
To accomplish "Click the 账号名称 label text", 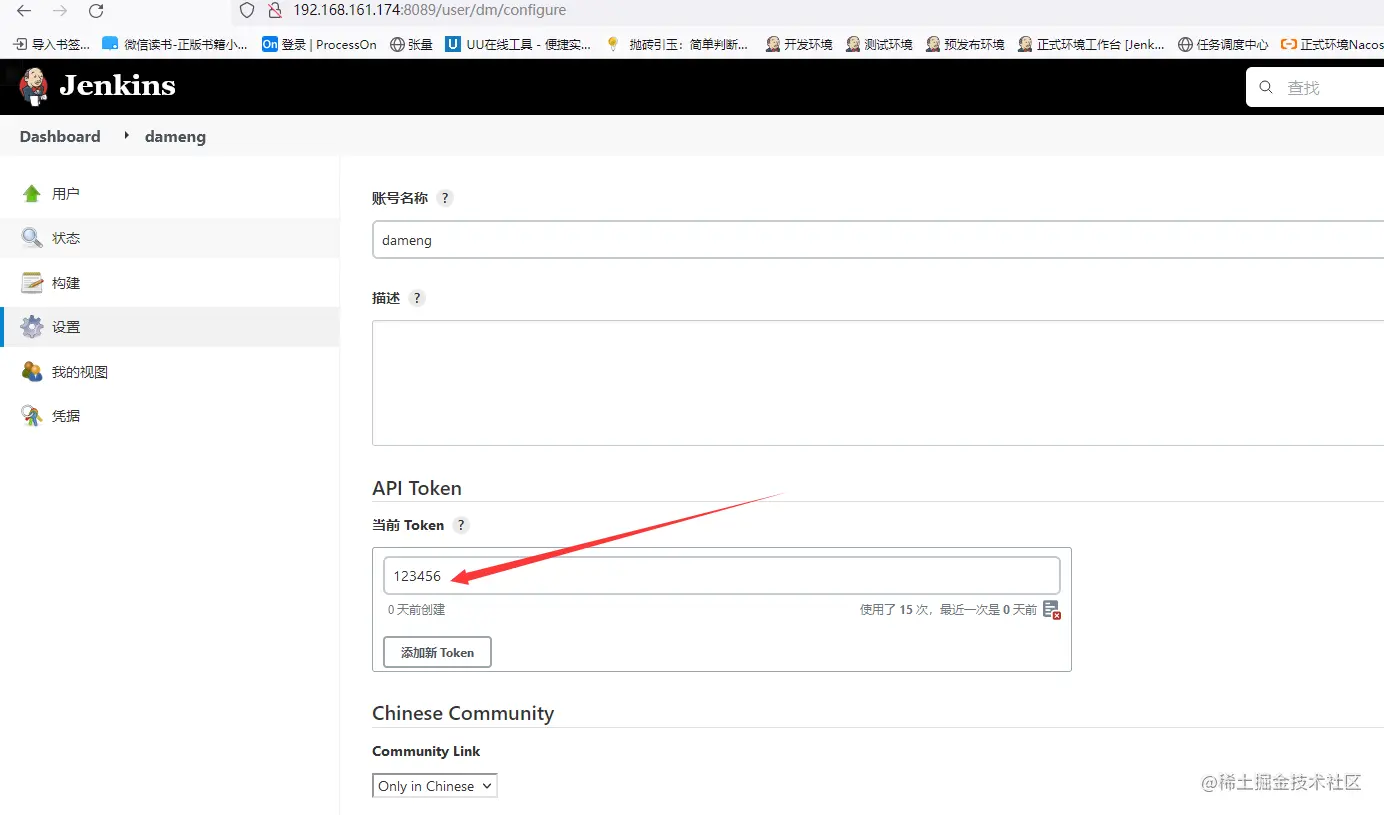I will coord(400,198).
